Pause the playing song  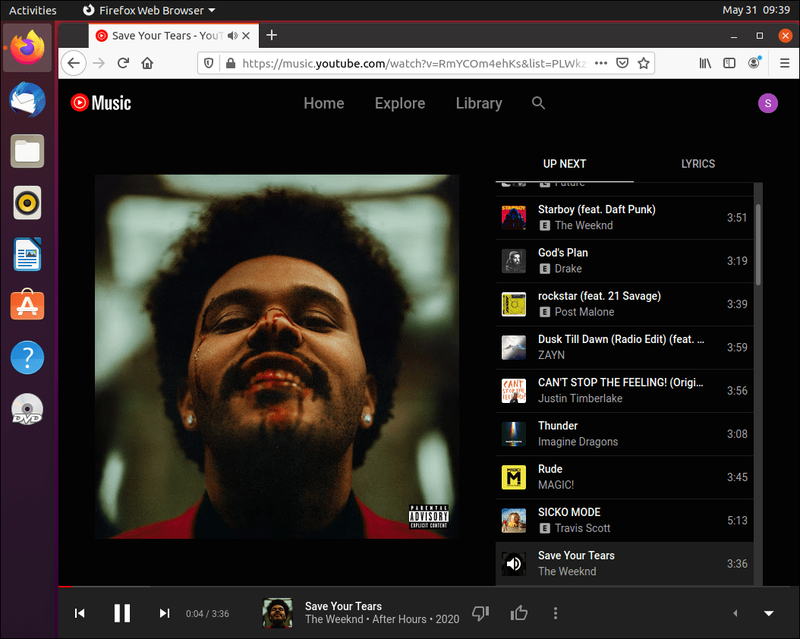[x=122, y=613]
